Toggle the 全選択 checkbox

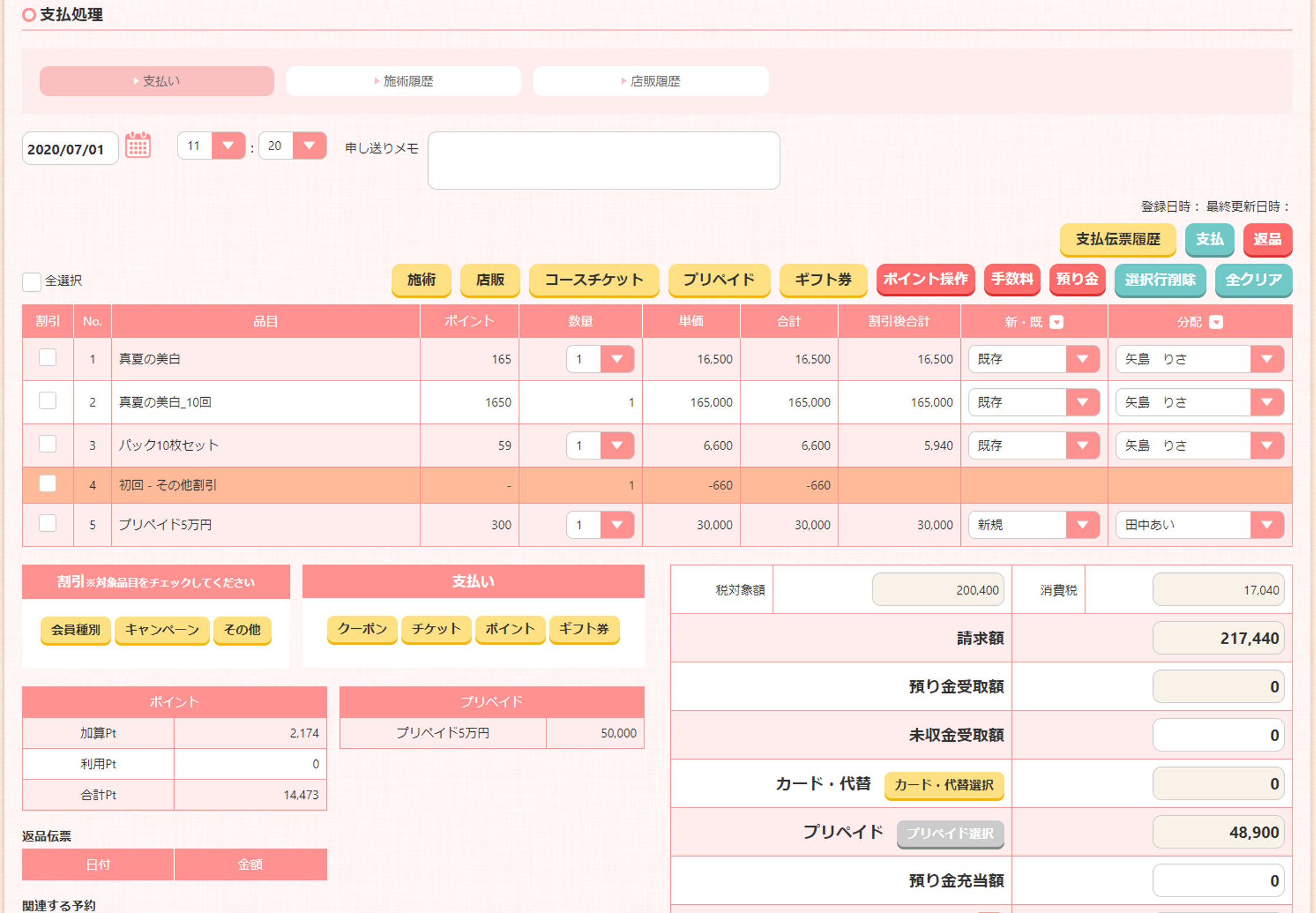(32, 281)
